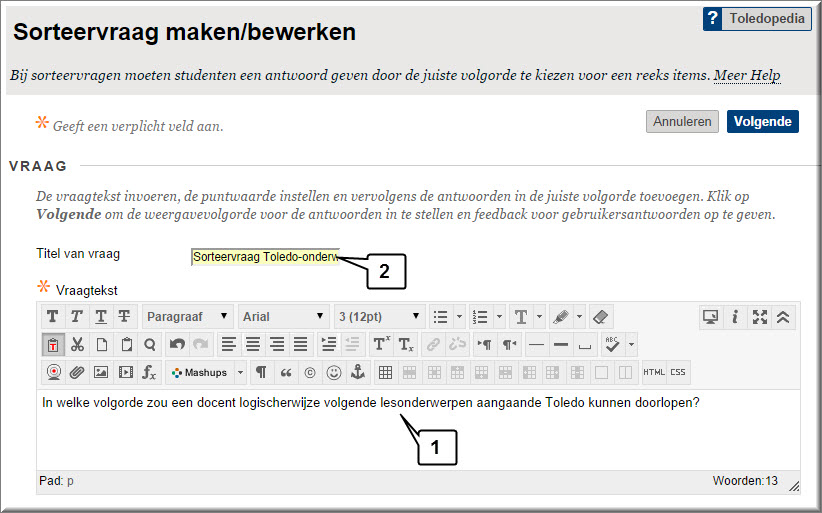
Task: Expand the highlight color picker arrow
Action: (579, 316)
